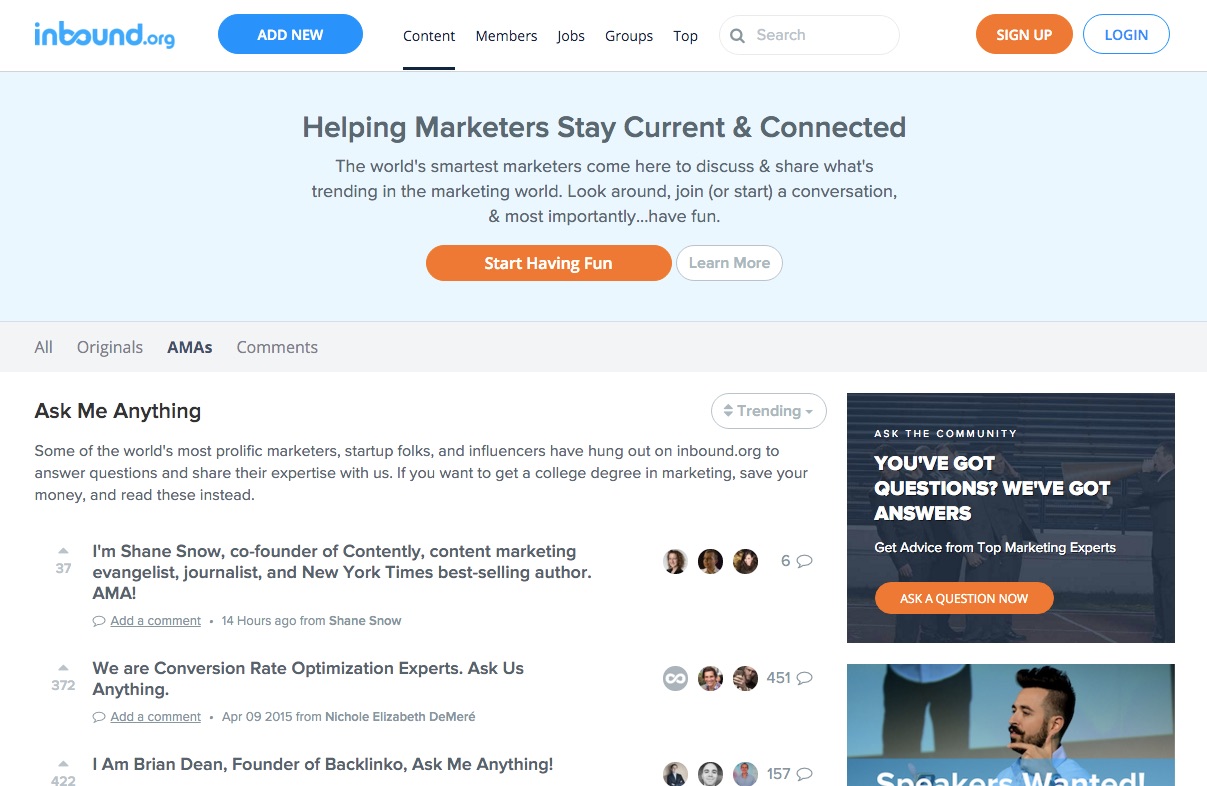
Task: Click the Sign Up button
Action: [x=1024, y=34]
